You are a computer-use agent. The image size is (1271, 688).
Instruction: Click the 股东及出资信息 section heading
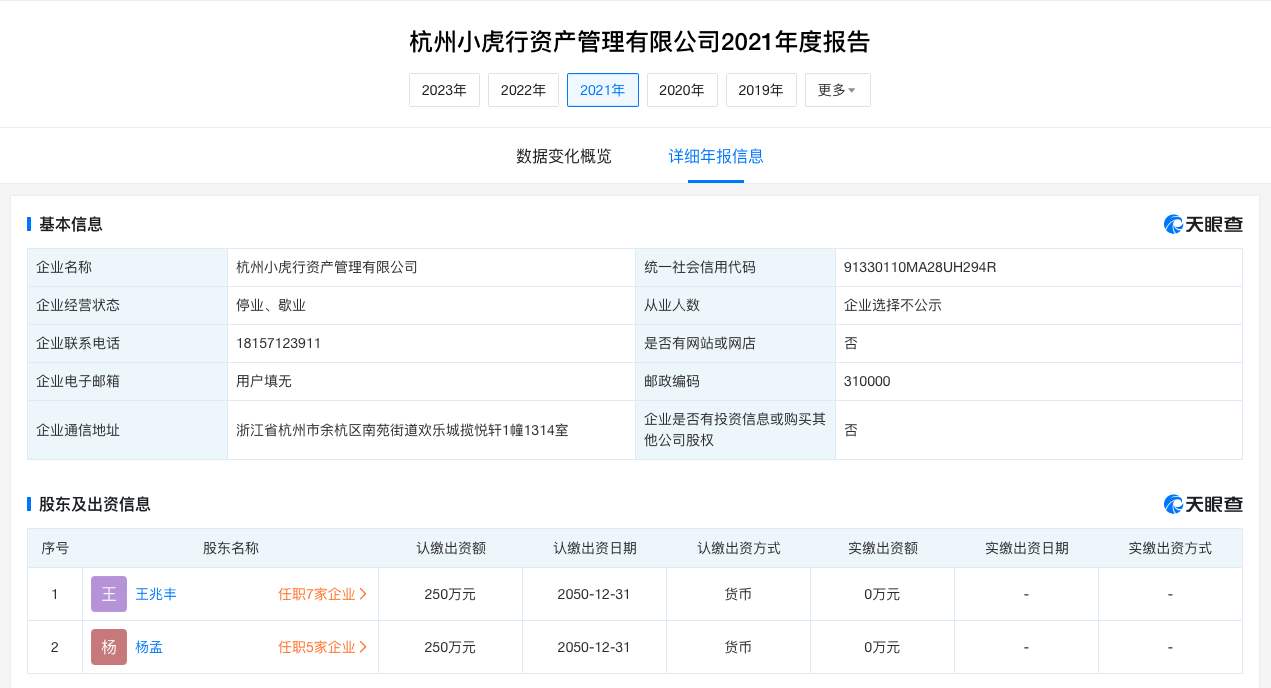(x=94, y=504)
